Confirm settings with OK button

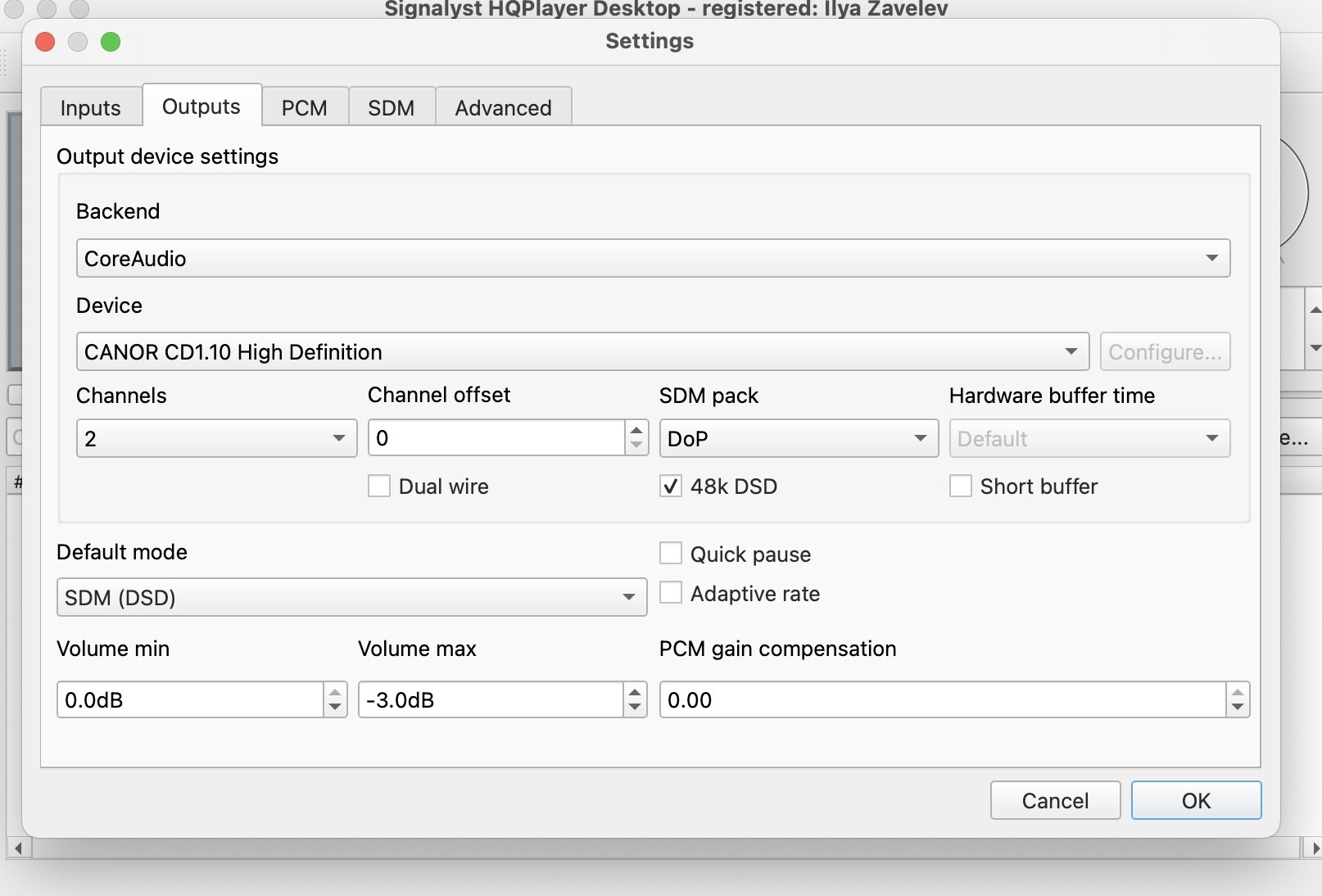1196,800
